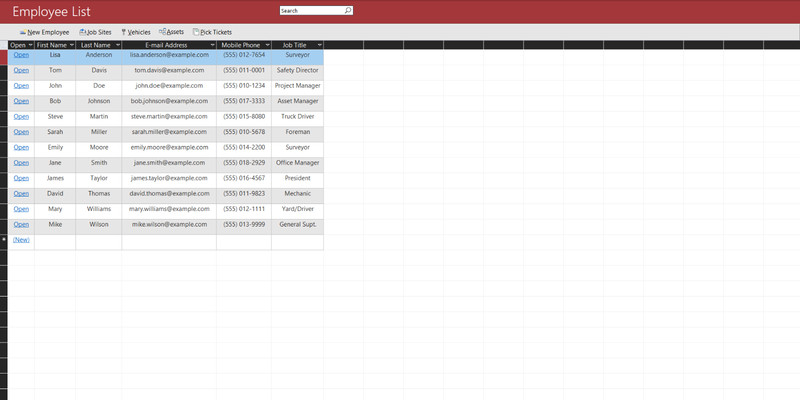Expand the Mobile Phone column filter arrow
This screenshot has width=800, height=400.
(x=267, y=45)
